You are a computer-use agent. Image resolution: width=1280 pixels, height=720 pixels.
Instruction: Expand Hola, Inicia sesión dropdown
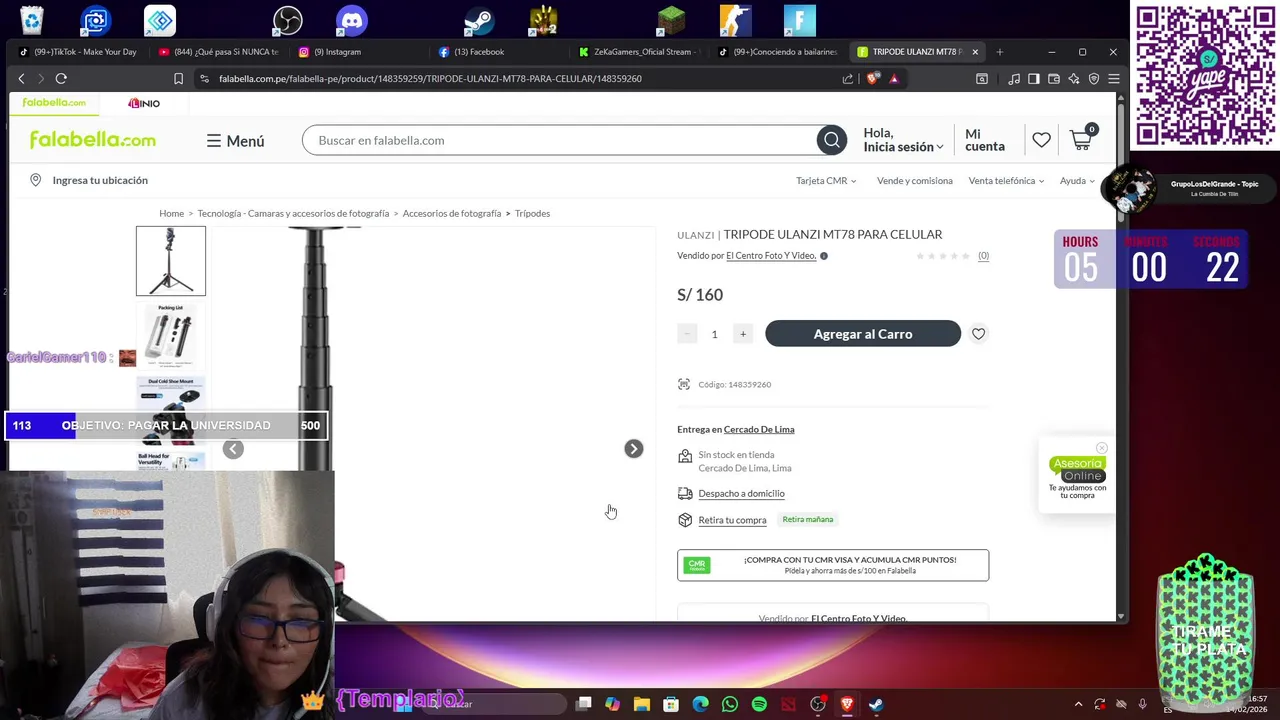click(x=903, y=140)
